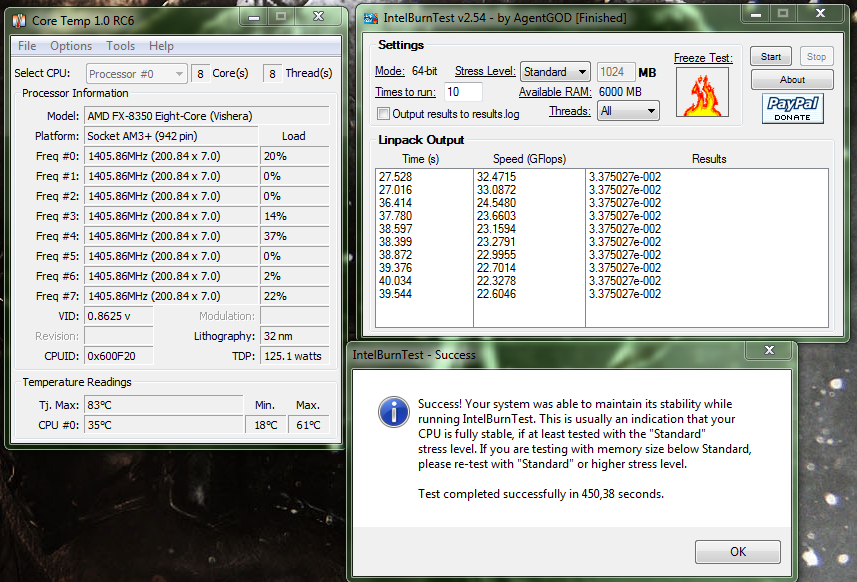Click the Platform value Socket AM3+ (942 pin)

click(171, 136)
